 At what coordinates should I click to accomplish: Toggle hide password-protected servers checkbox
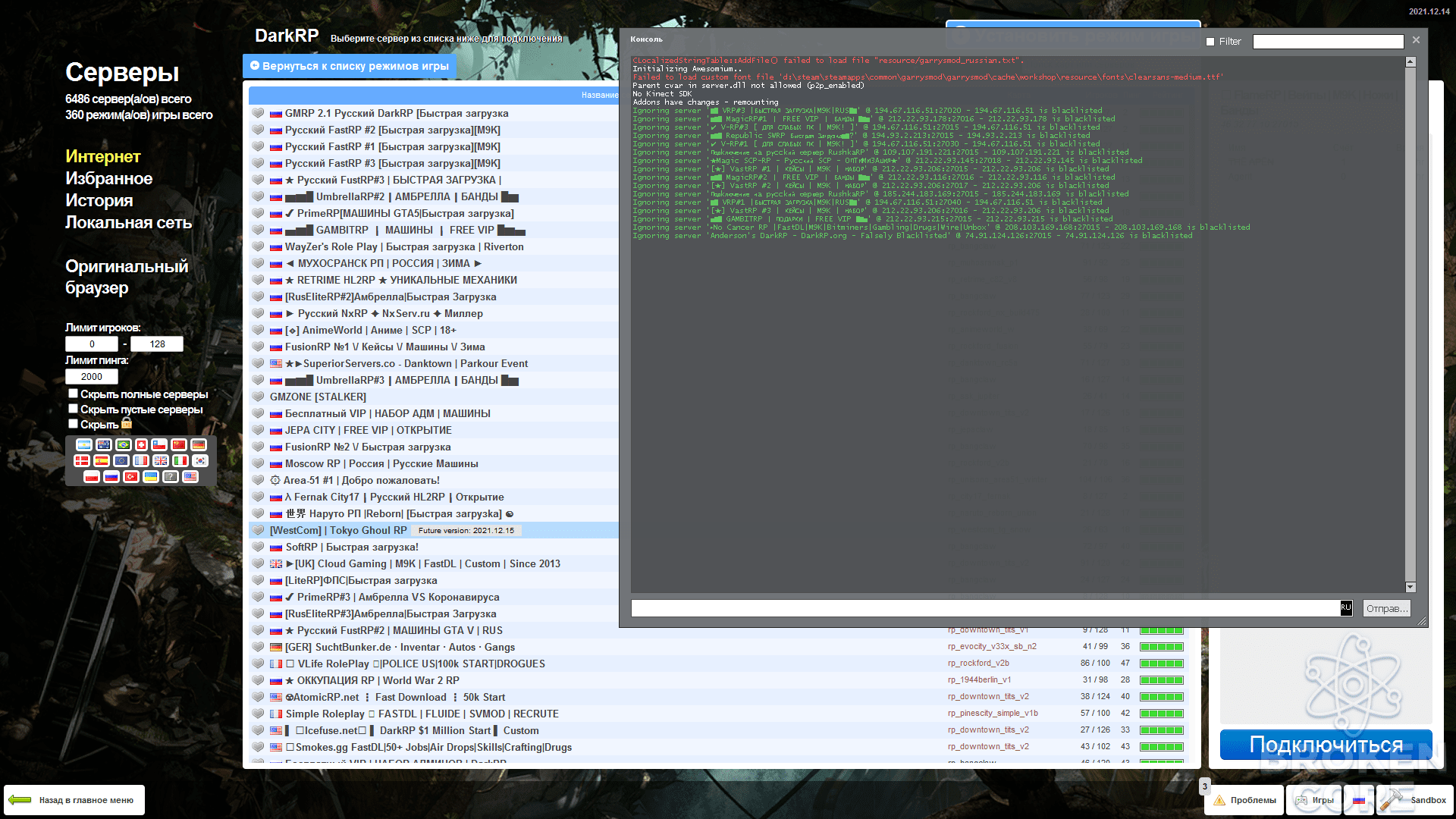[73, 424]
